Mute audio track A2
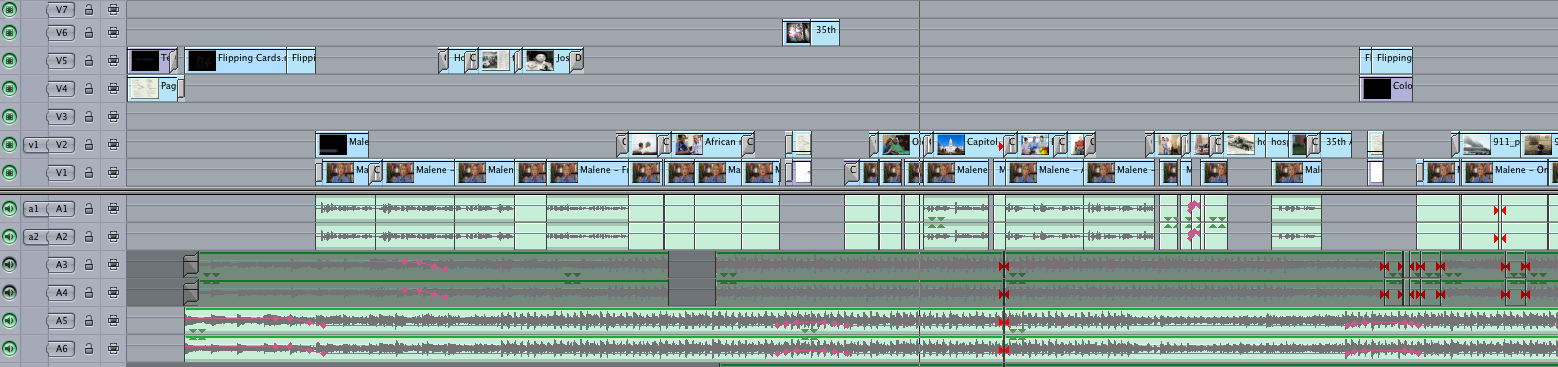This screenshot has width=1558, height=367. coord(10,237)
